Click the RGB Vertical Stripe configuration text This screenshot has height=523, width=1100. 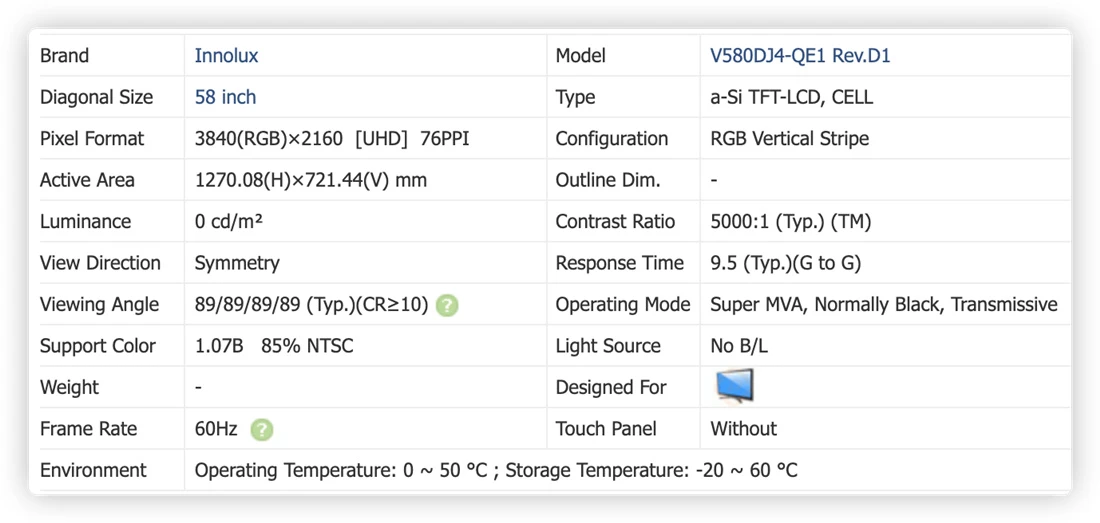[x=790, y=138]
